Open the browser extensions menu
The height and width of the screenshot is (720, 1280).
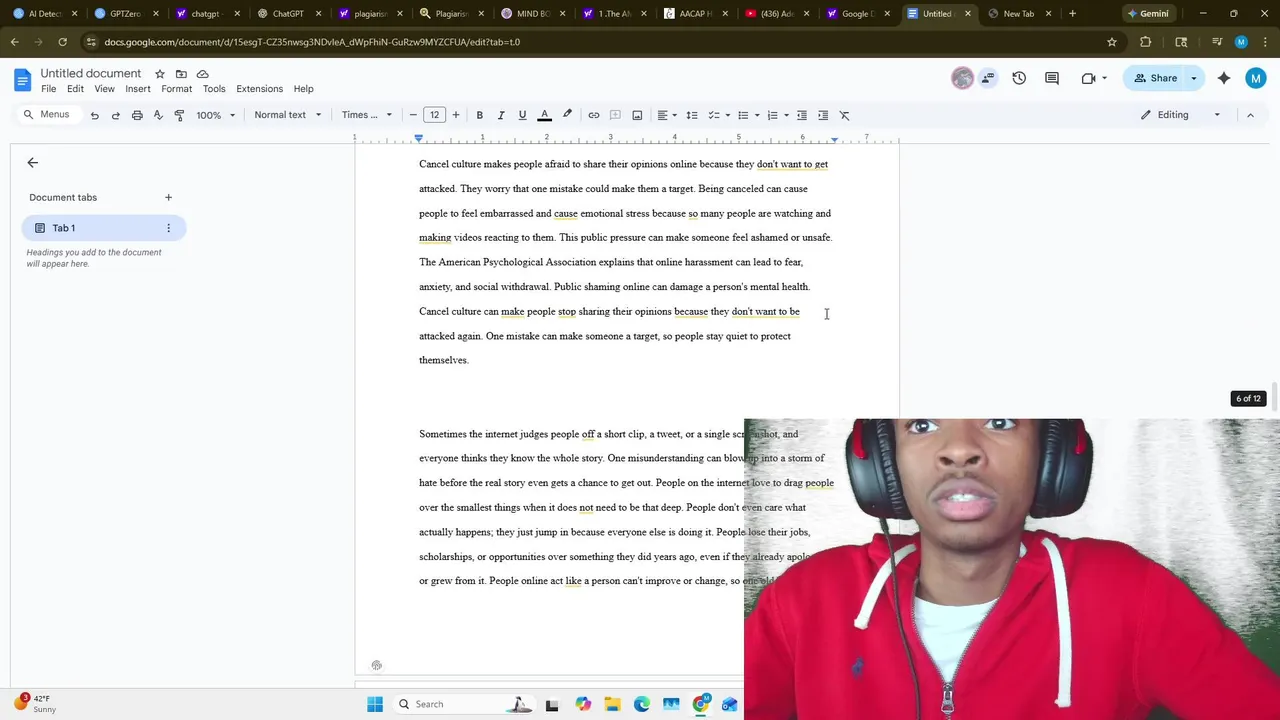(1146, 42)
